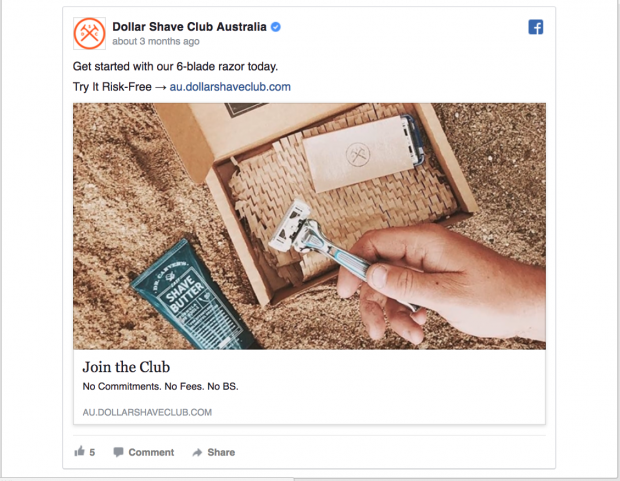Click the 'Join the Club' headline

tap(126, 367)
